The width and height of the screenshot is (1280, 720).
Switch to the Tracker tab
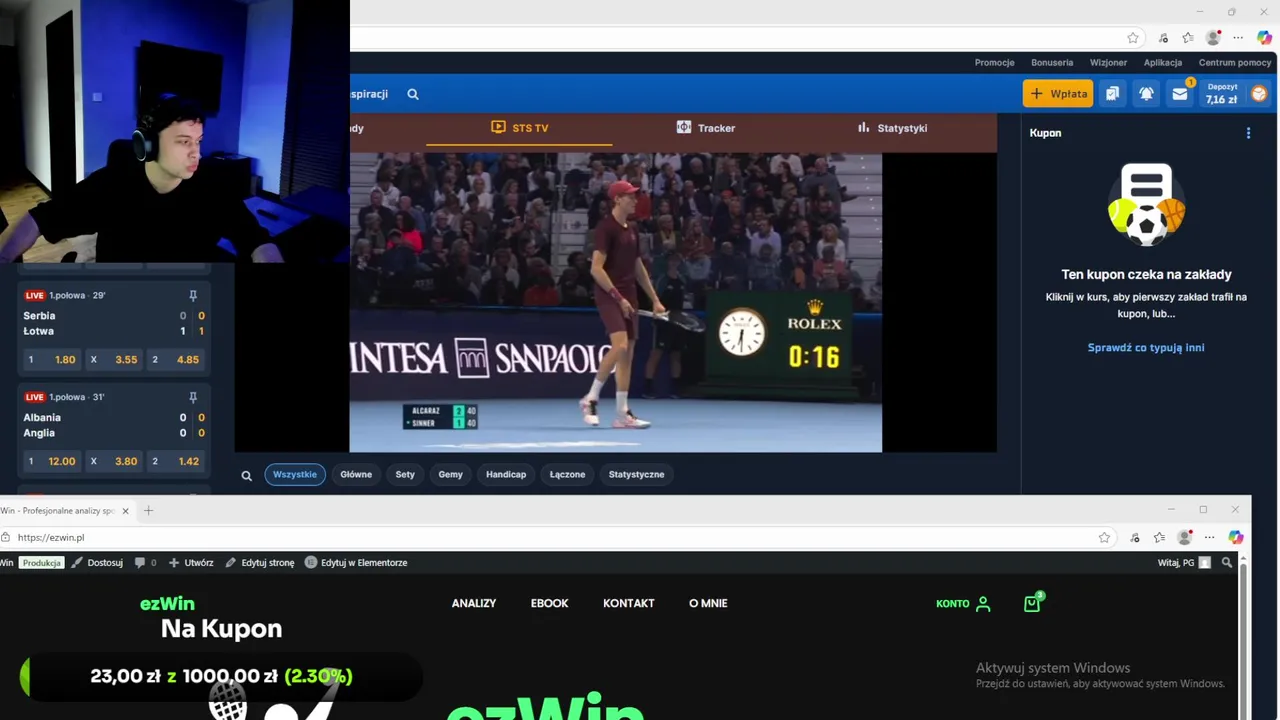pyautogui.click(x=705, y=128)
